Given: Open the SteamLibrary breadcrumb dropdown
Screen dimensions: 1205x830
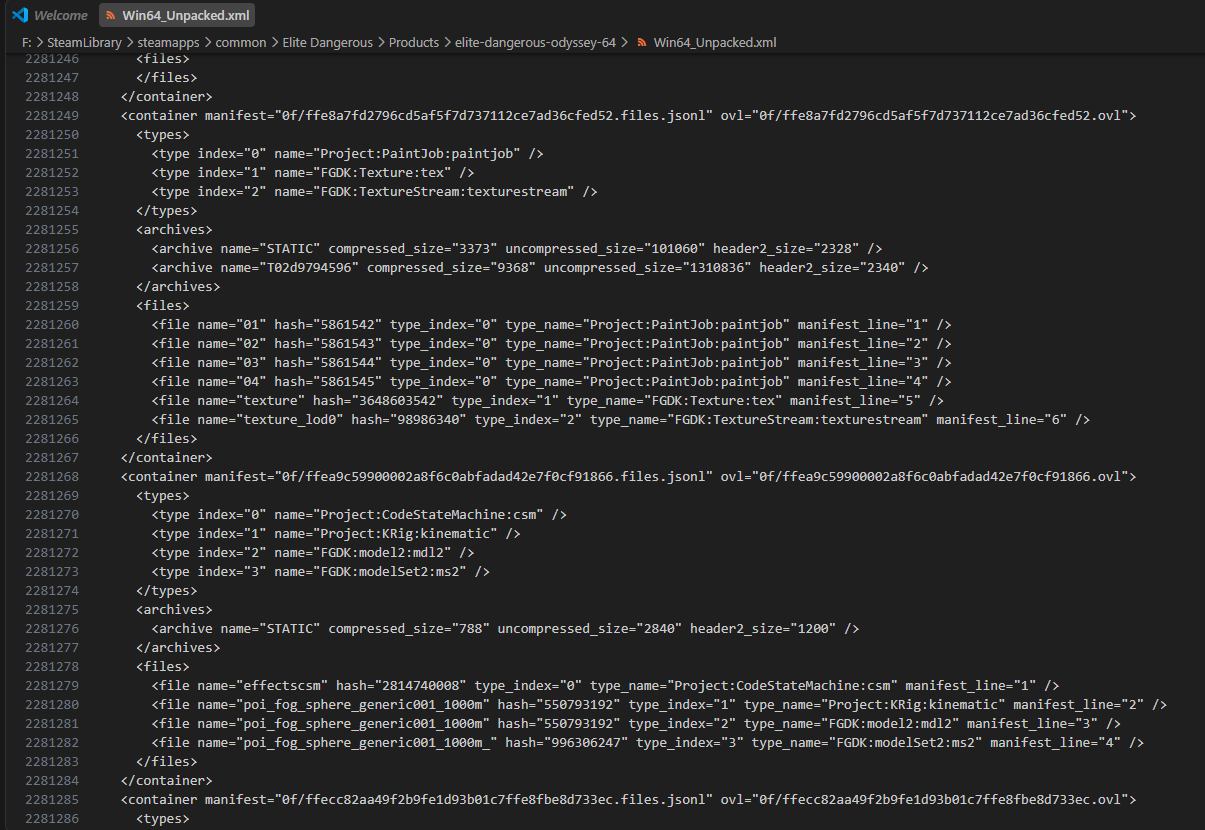Looking at the screenshot, I should [x=84, y=42].
